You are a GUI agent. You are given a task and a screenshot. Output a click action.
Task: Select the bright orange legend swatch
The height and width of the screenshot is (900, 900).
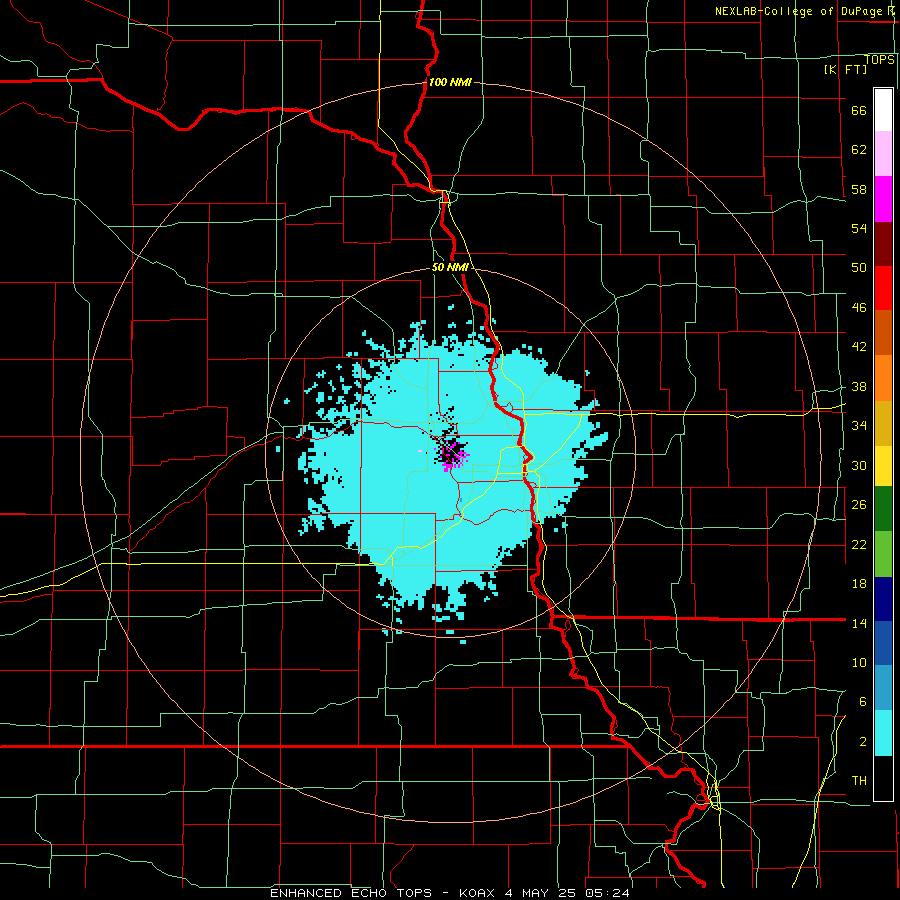coord(883,378)
